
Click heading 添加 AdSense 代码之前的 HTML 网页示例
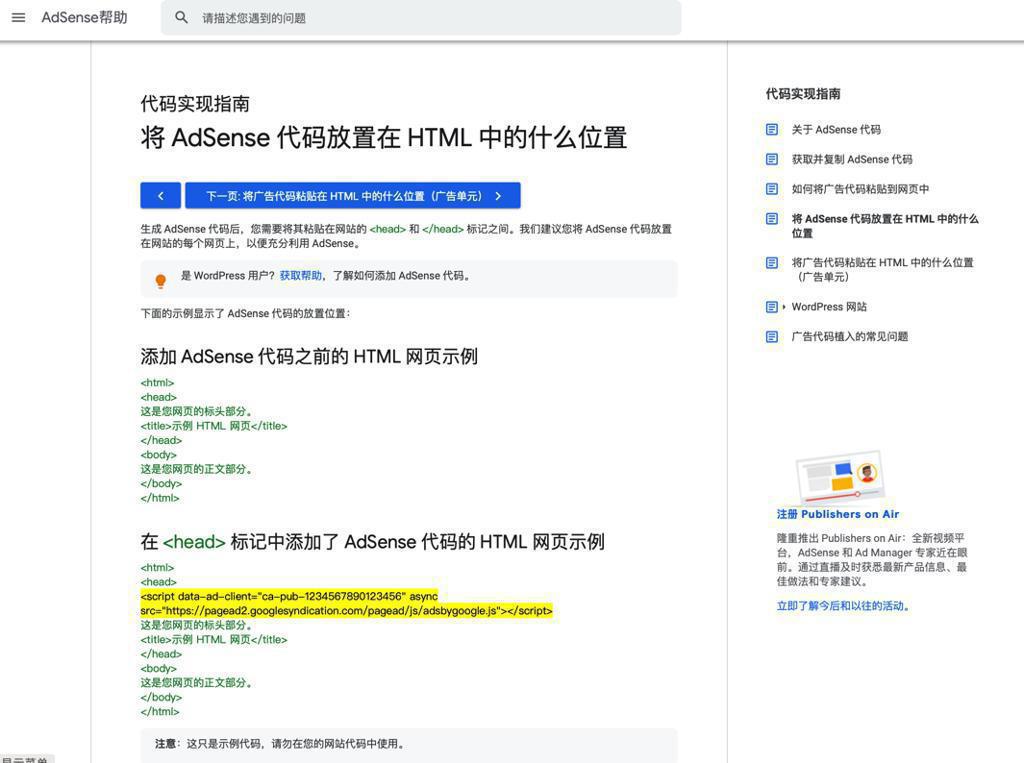(309, 357)
